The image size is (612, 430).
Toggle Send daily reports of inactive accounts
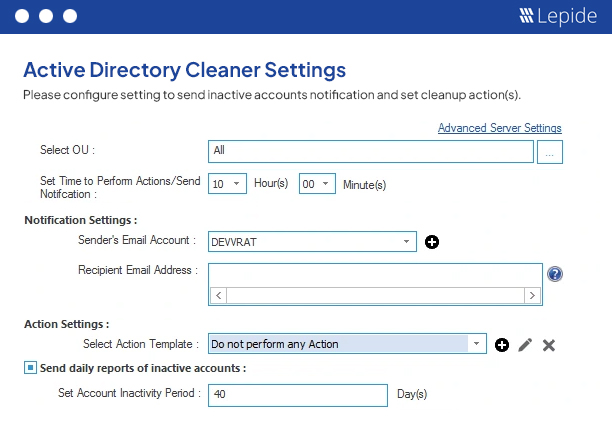[30, 368]
